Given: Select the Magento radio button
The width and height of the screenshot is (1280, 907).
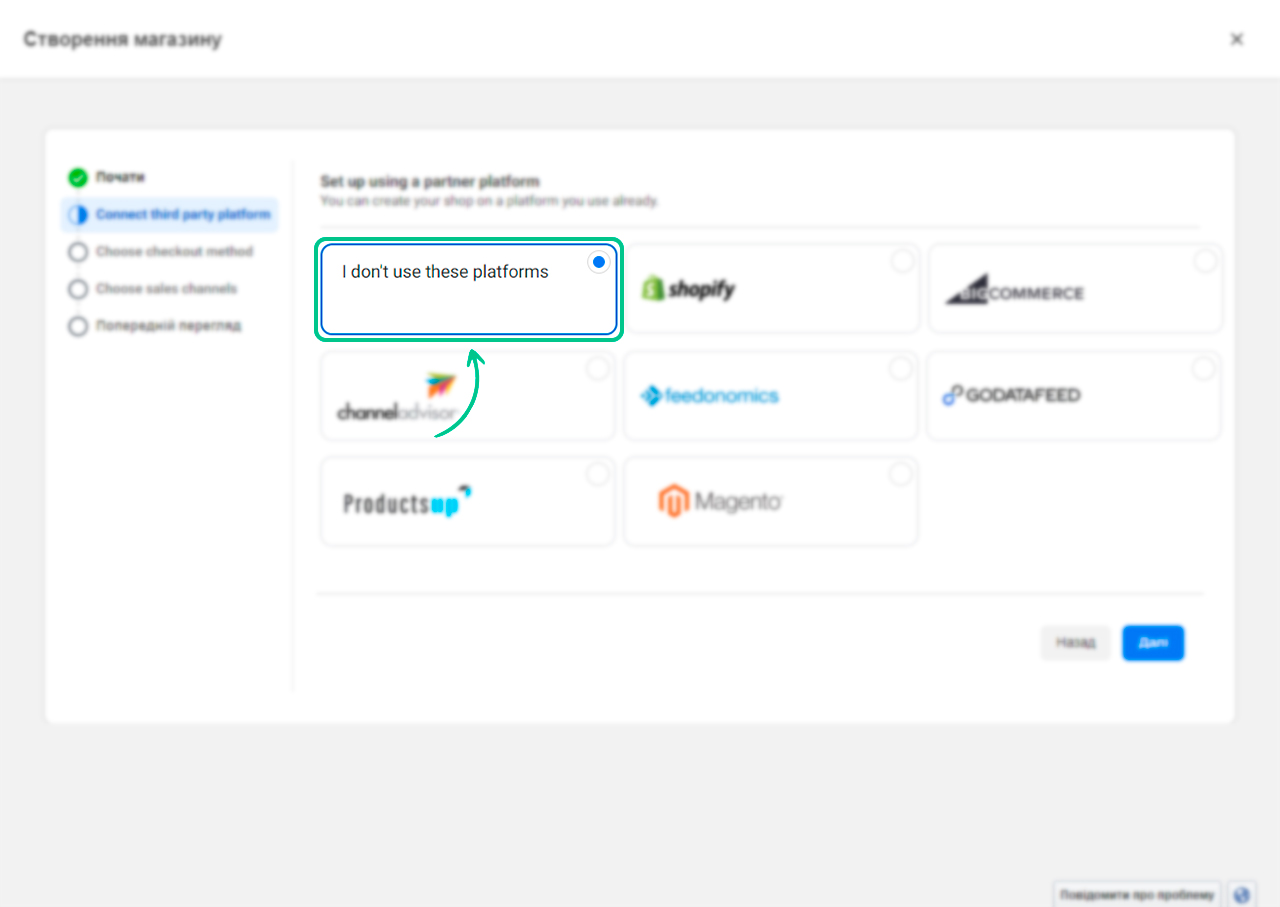Looking at the screenshot, I should click(901, 474).
